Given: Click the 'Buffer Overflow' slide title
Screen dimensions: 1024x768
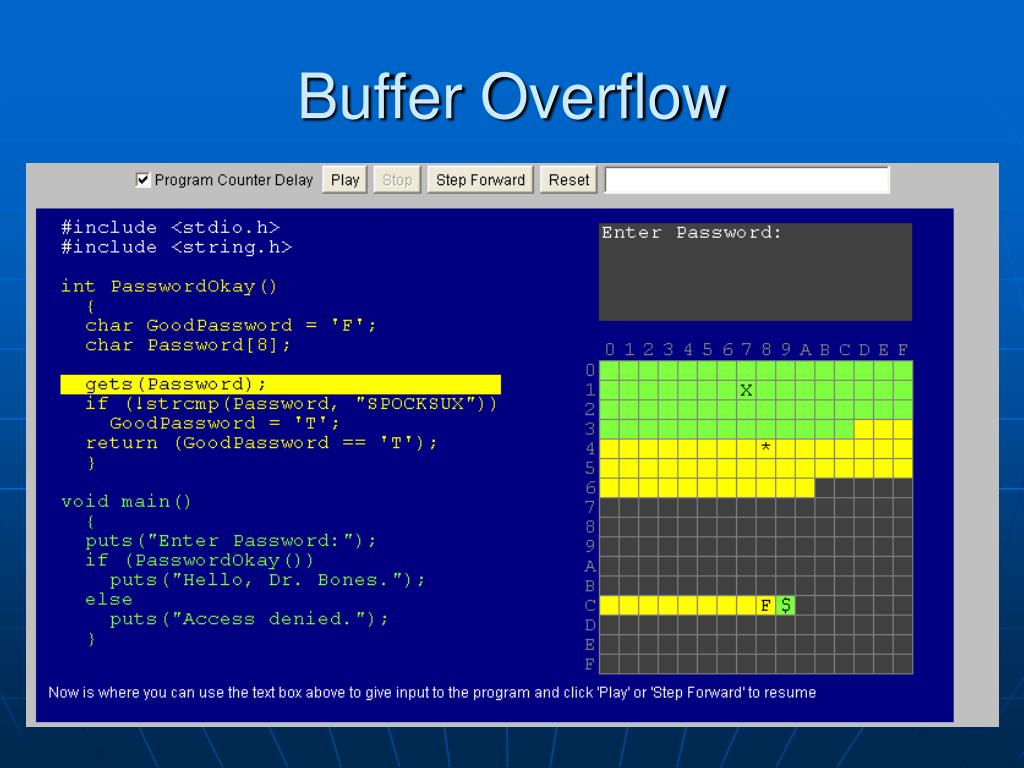Looking at the screenshot, I should 511,98.
